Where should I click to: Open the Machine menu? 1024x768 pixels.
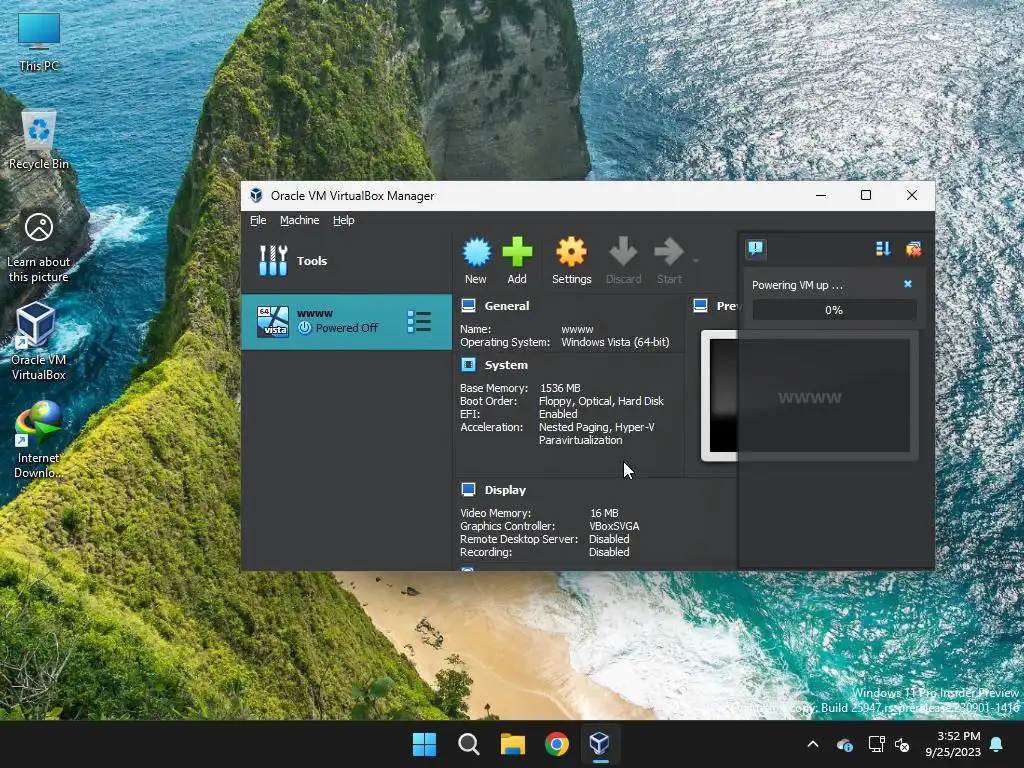tap(300, 220)
